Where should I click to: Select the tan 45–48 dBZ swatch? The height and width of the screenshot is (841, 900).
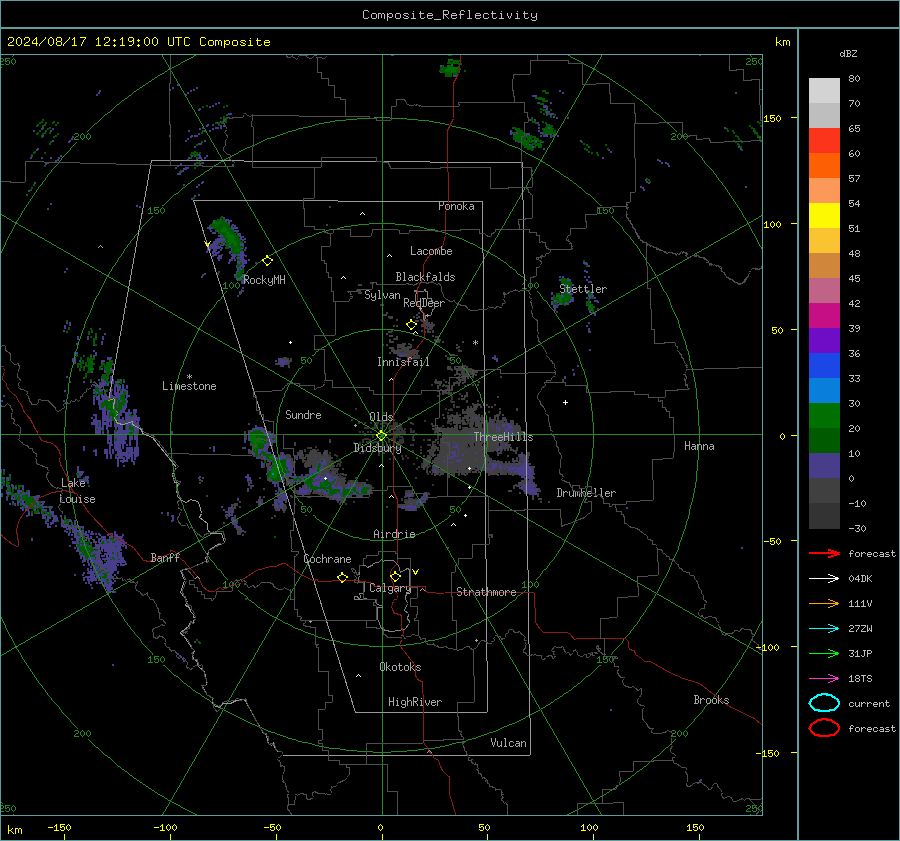[824, 265]
